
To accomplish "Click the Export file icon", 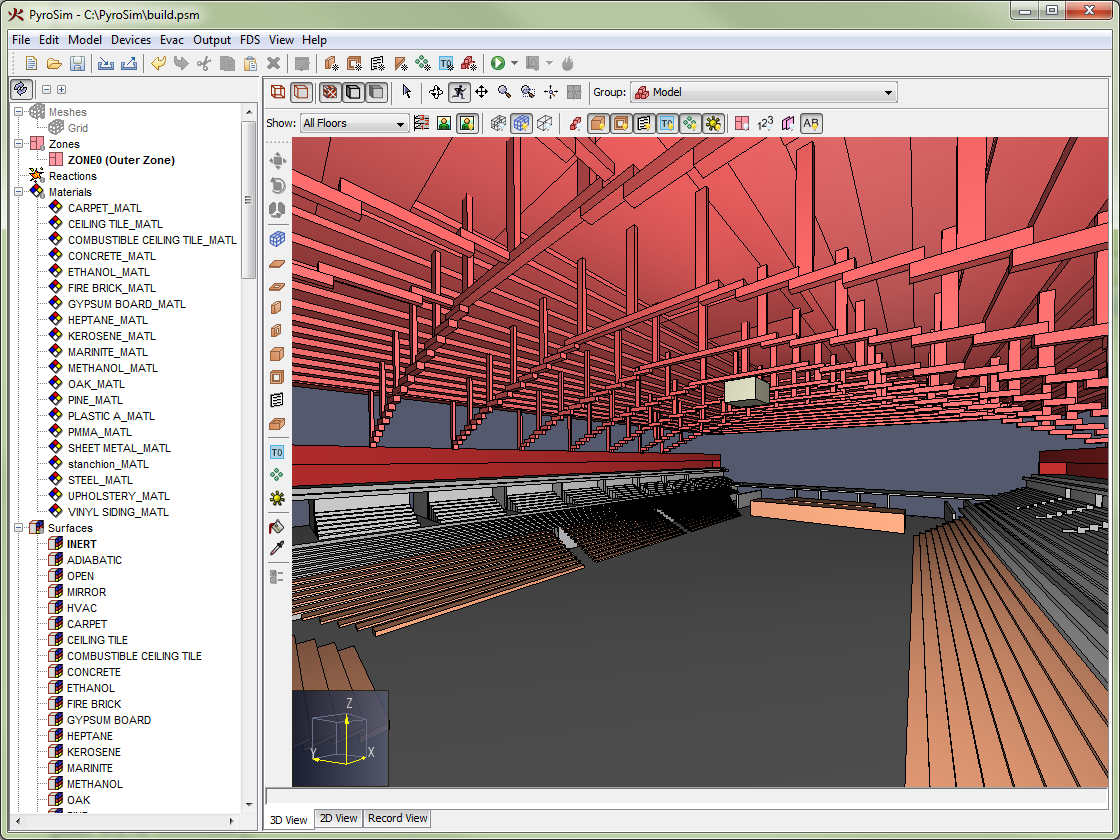I will click(x=129, y=64).
